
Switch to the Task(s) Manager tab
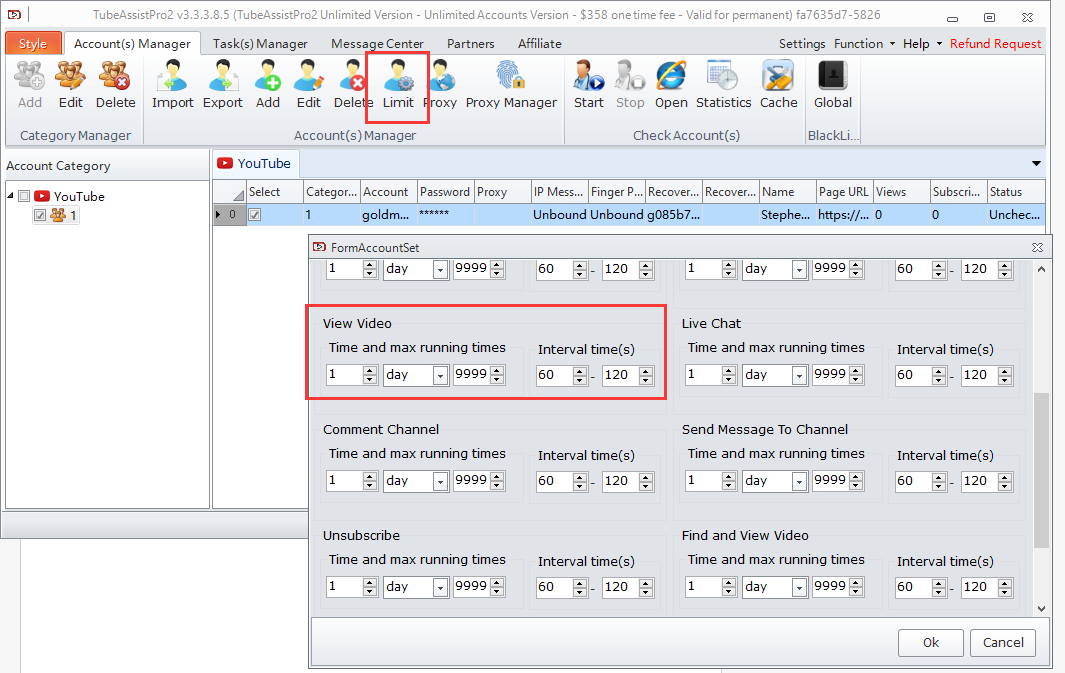260,43
